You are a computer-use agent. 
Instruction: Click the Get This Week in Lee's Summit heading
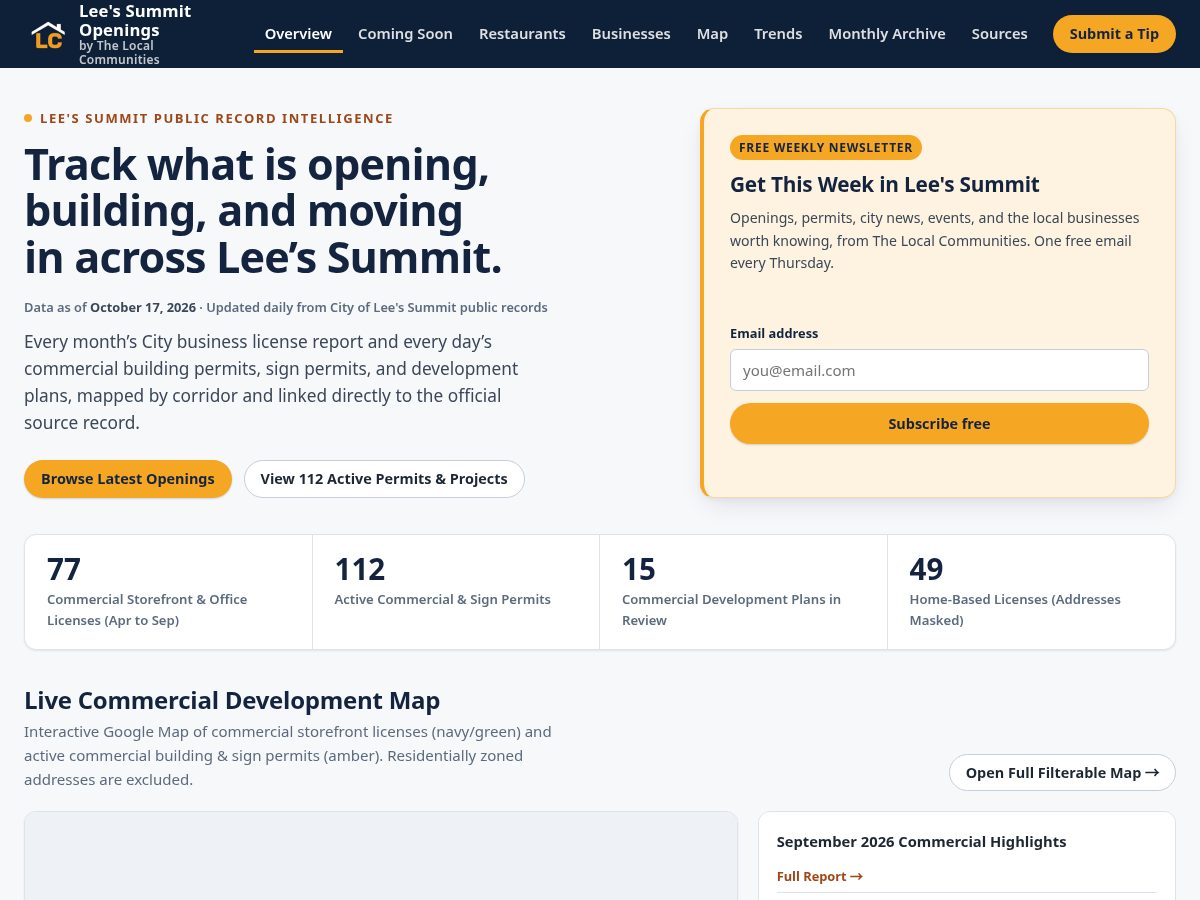pyautogui.click(x=885, y=184)
